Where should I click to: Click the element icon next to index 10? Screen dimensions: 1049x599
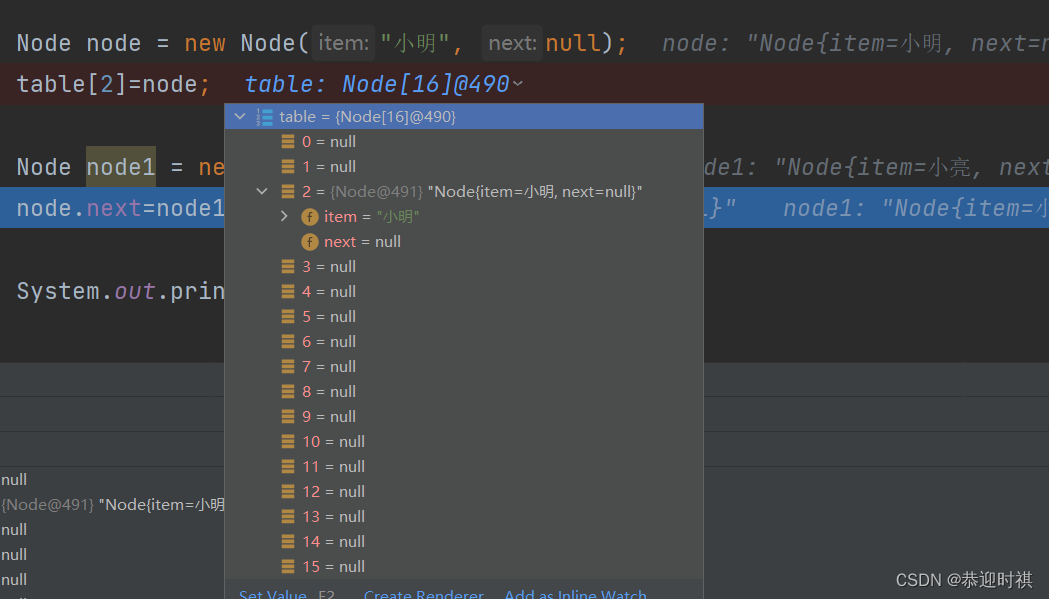click(287, 441)
